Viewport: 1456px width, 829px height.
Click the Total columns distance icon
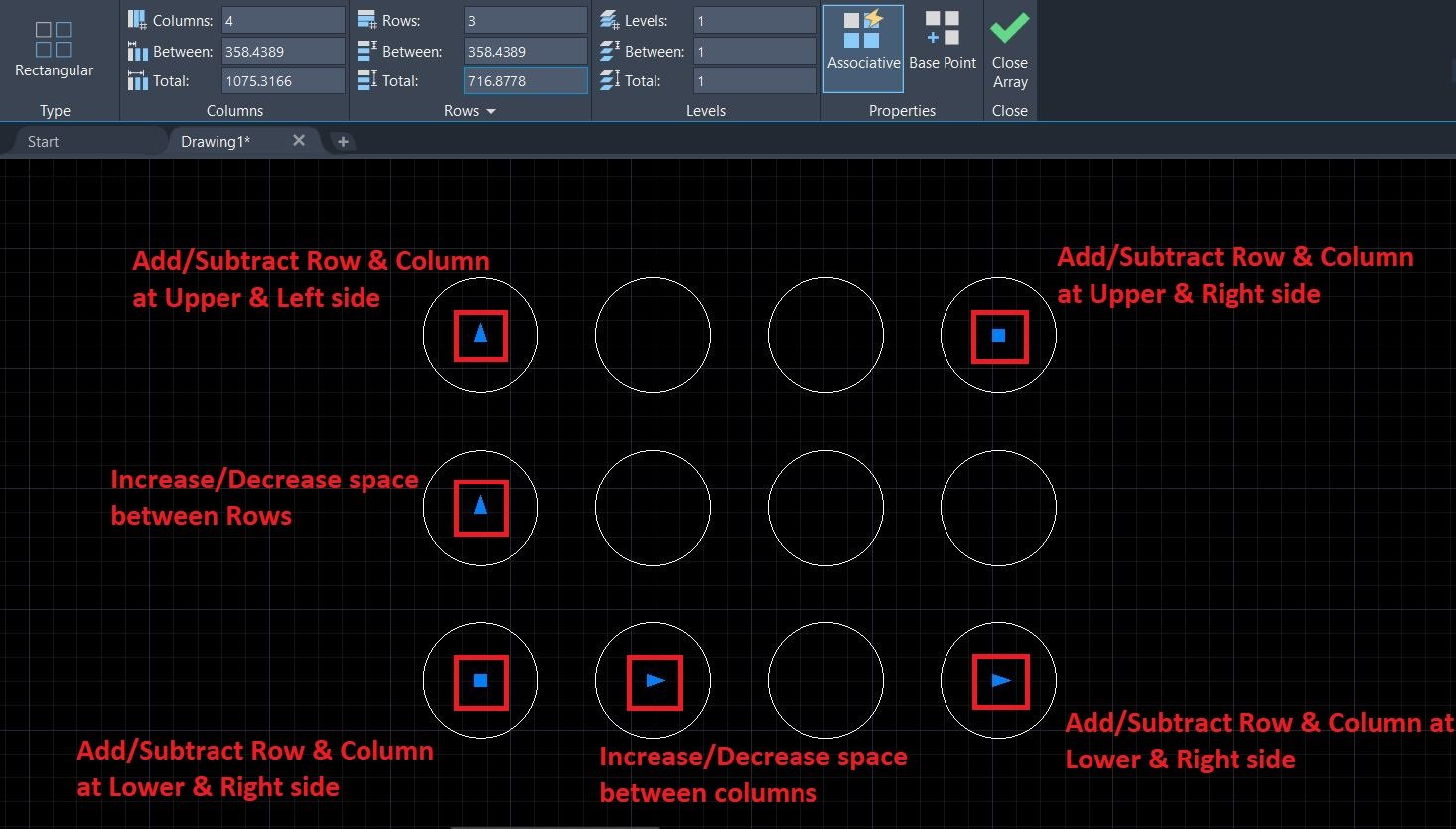pyautogui.click(x=137, y=80)
